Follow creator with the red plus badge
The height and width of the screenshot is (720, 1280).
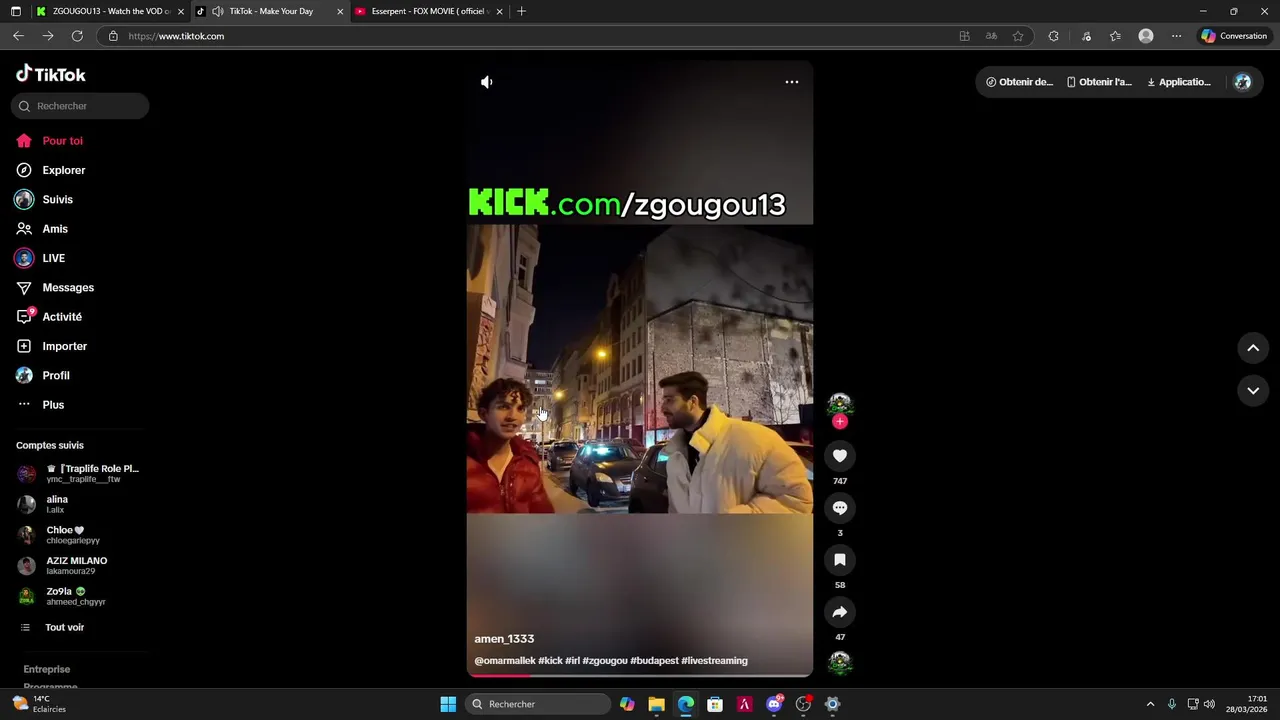(840, 422)
